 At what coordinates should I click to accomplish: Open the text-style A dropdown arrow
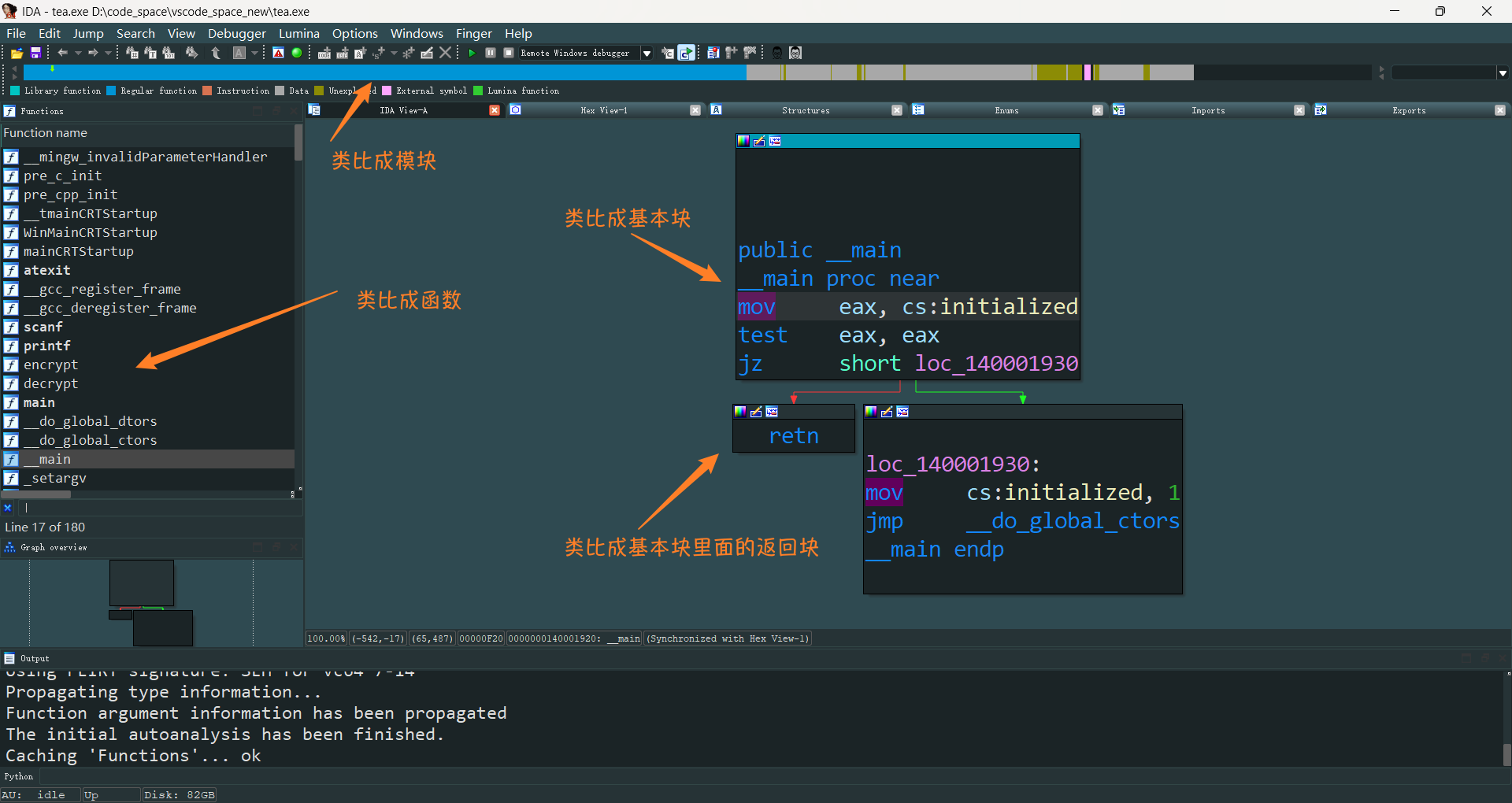click(x=254, y=53)
